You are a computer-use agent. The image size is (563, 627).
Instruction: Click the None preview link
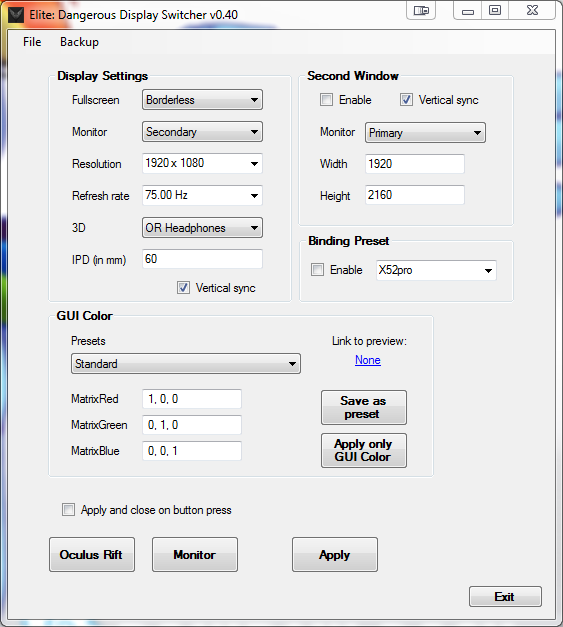coord(368,360)
